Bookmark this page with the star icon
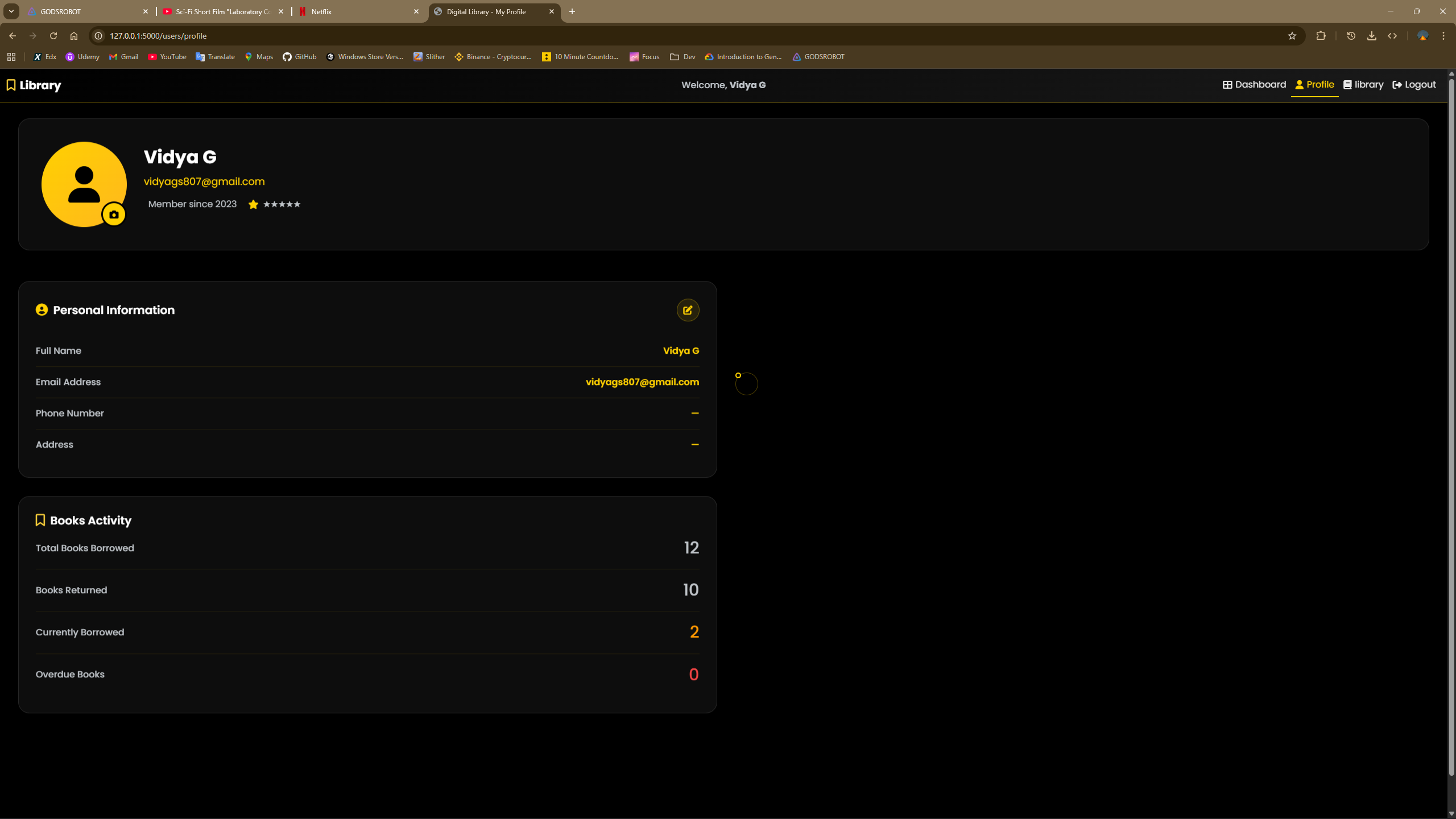 point(1291,35)
